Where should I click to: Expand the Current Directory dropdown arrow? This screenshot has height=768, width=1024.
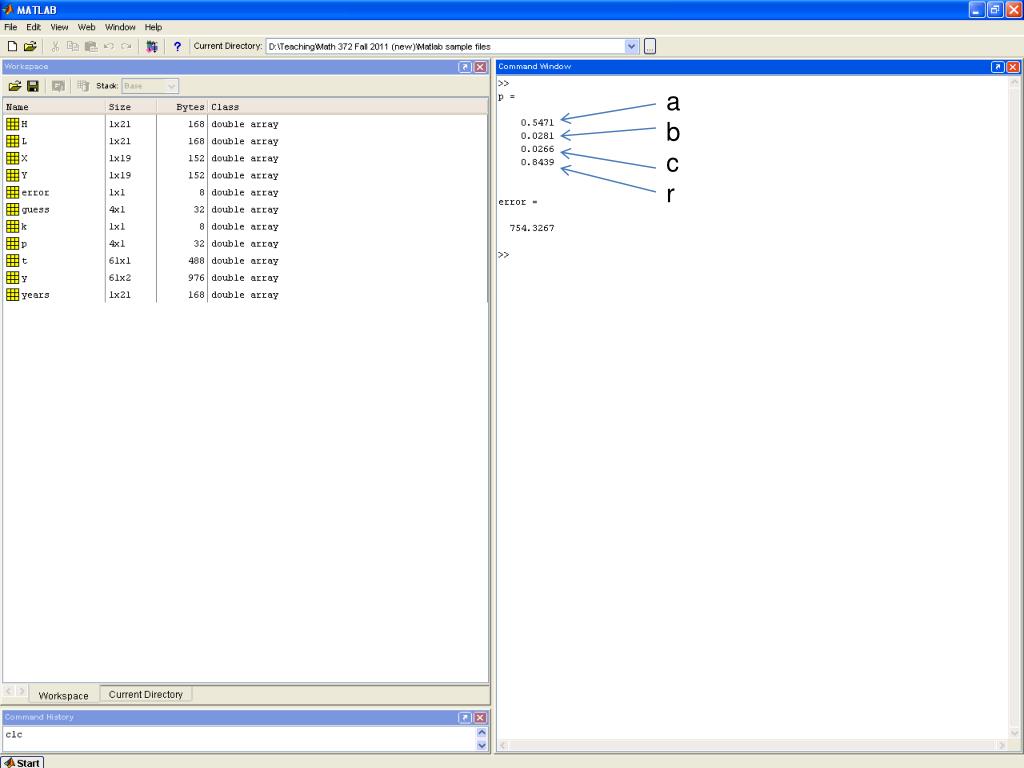631,46
